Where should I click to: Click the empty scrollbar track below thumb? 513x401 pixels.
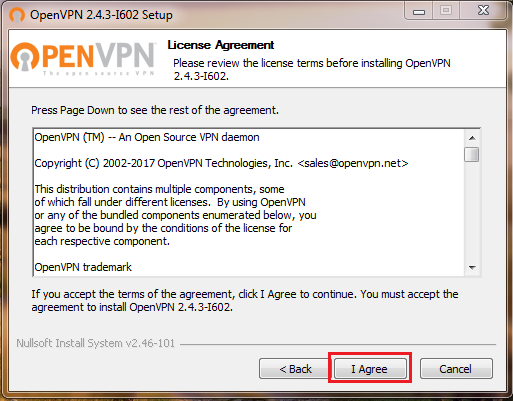(x=472, y=211)
